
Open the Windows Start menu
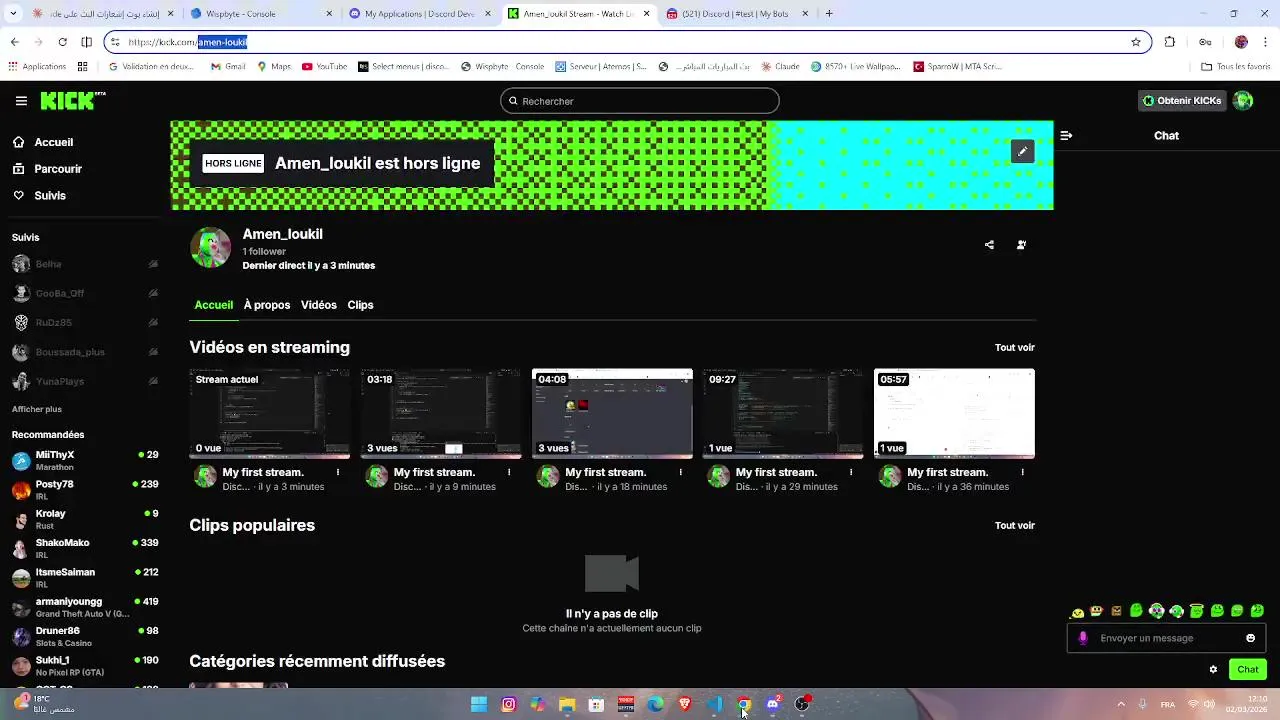(479, 704)
